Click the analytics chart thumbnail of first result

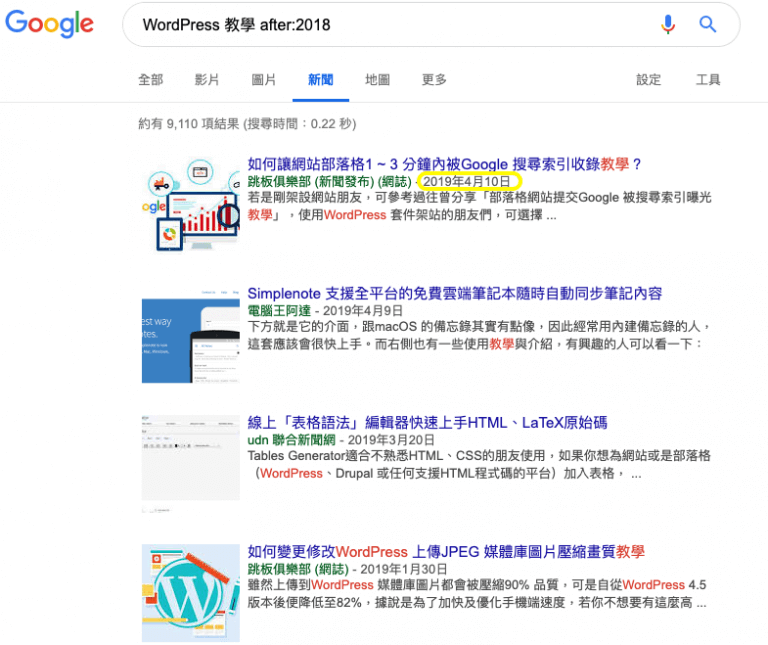[191, 204]
